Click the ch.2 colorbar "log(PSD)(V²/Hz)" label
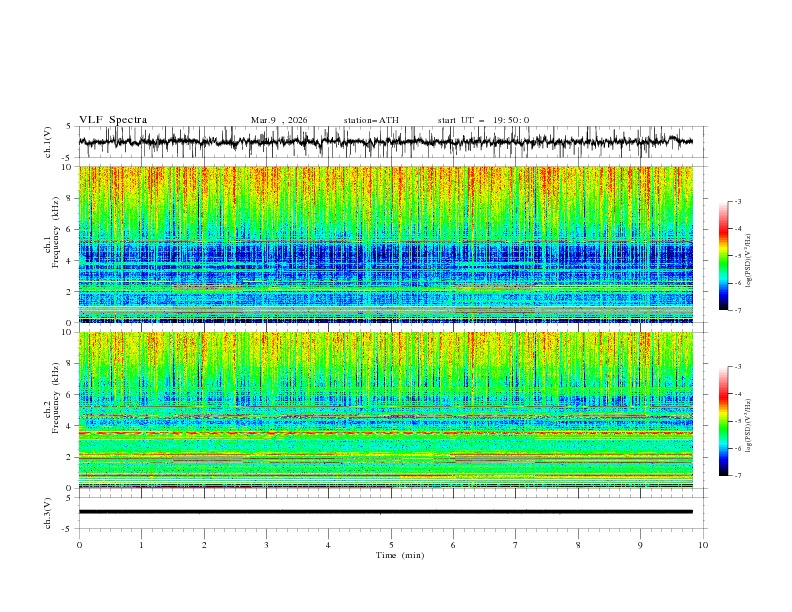The height and width of the screenshot is (612, 792). (749, 426)
